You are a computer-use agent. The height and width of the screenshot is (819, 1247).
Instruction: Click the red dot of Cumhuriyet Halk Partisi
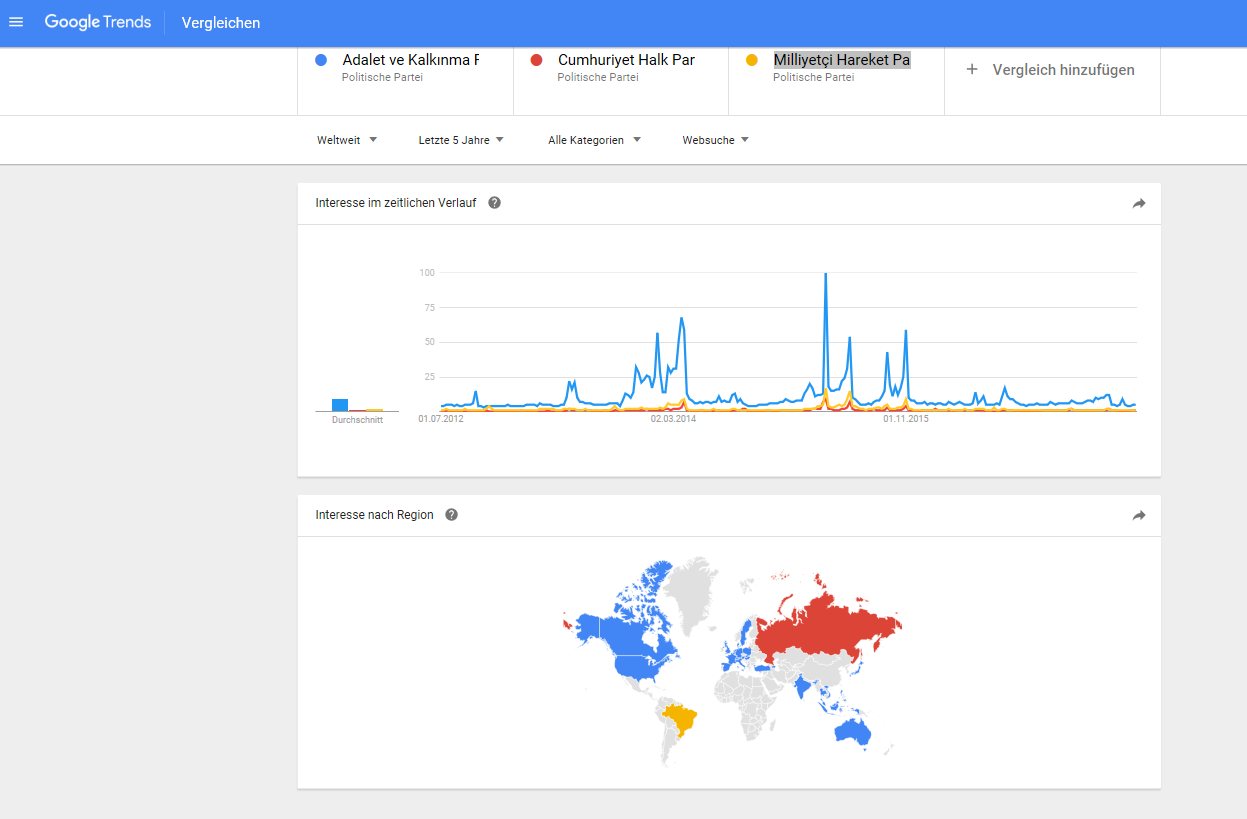tap(537, 60)
